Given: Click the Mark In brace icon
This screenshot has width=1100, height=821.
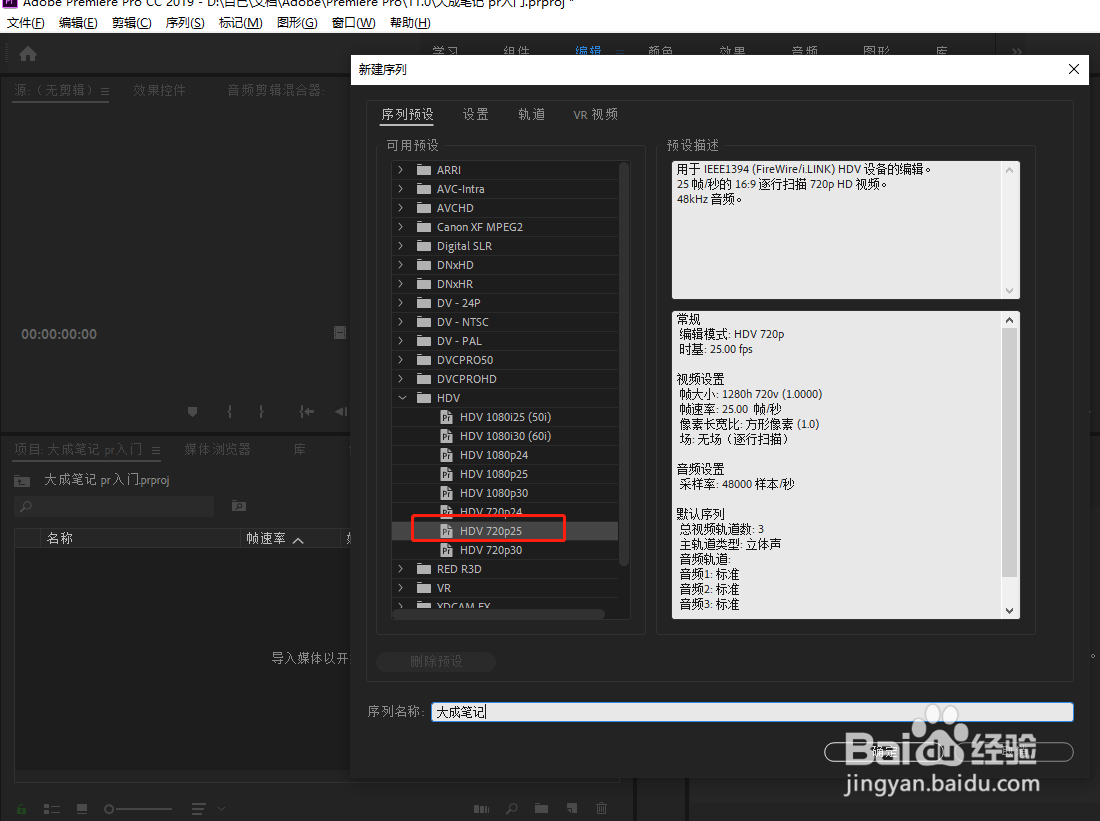Looking at the screenshot, I should 229,412.
